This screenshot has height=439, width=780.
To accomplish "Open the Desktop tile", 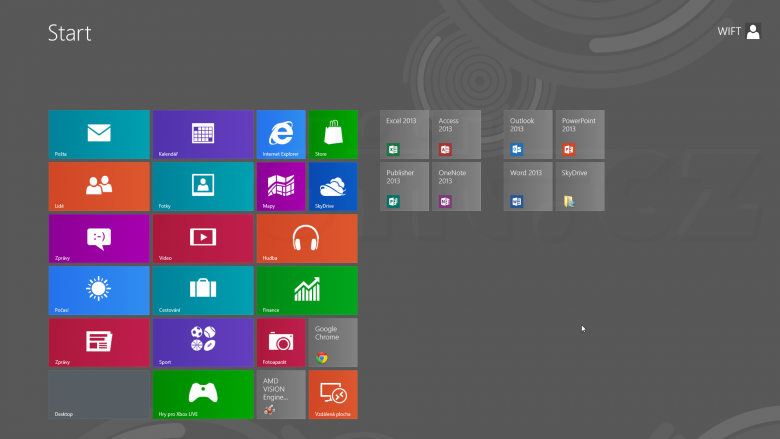I will [99, 394].
